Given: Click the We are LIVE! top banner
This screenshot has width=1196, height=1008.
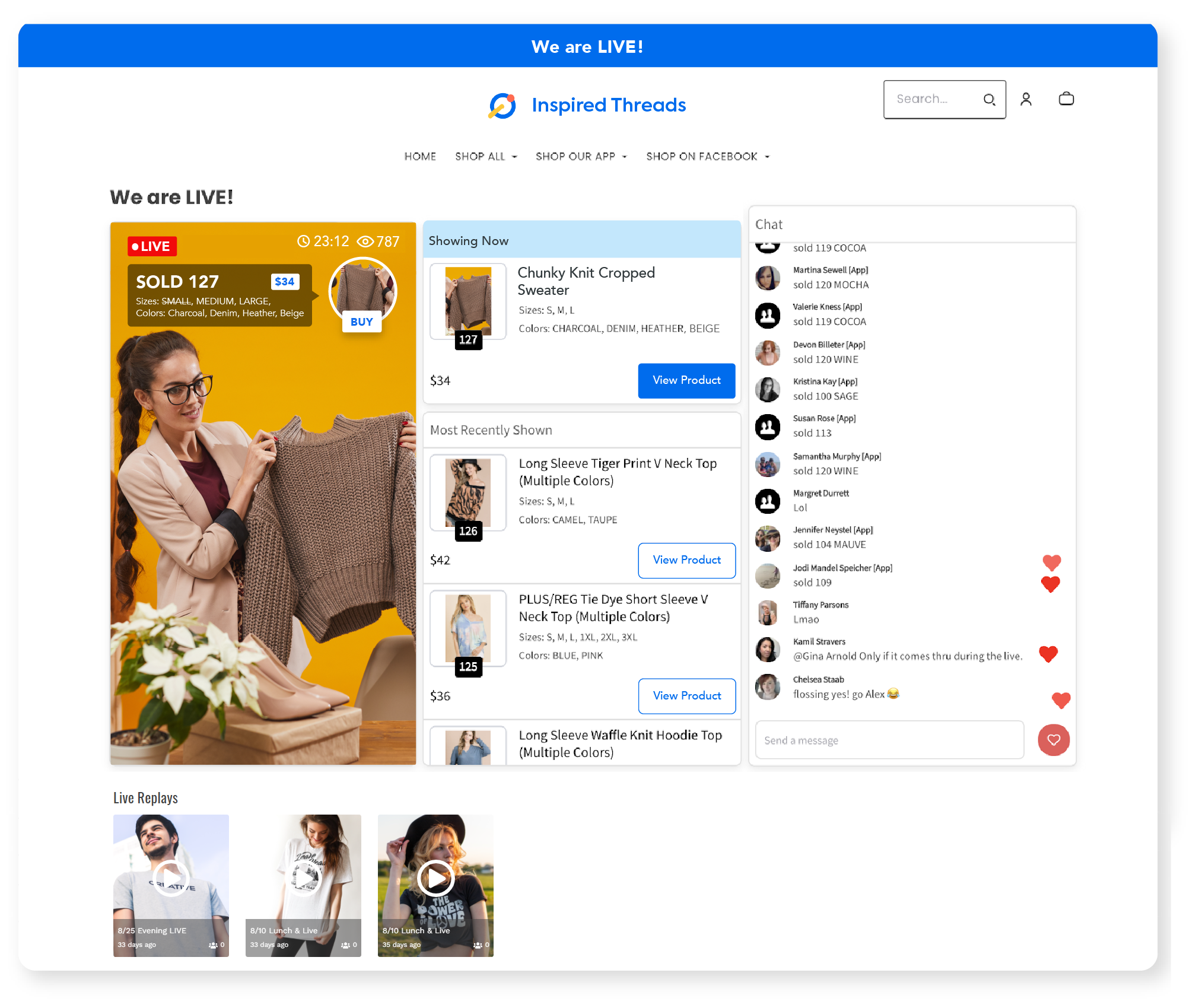Looking at the screenshot, I should tap(588, 46).
